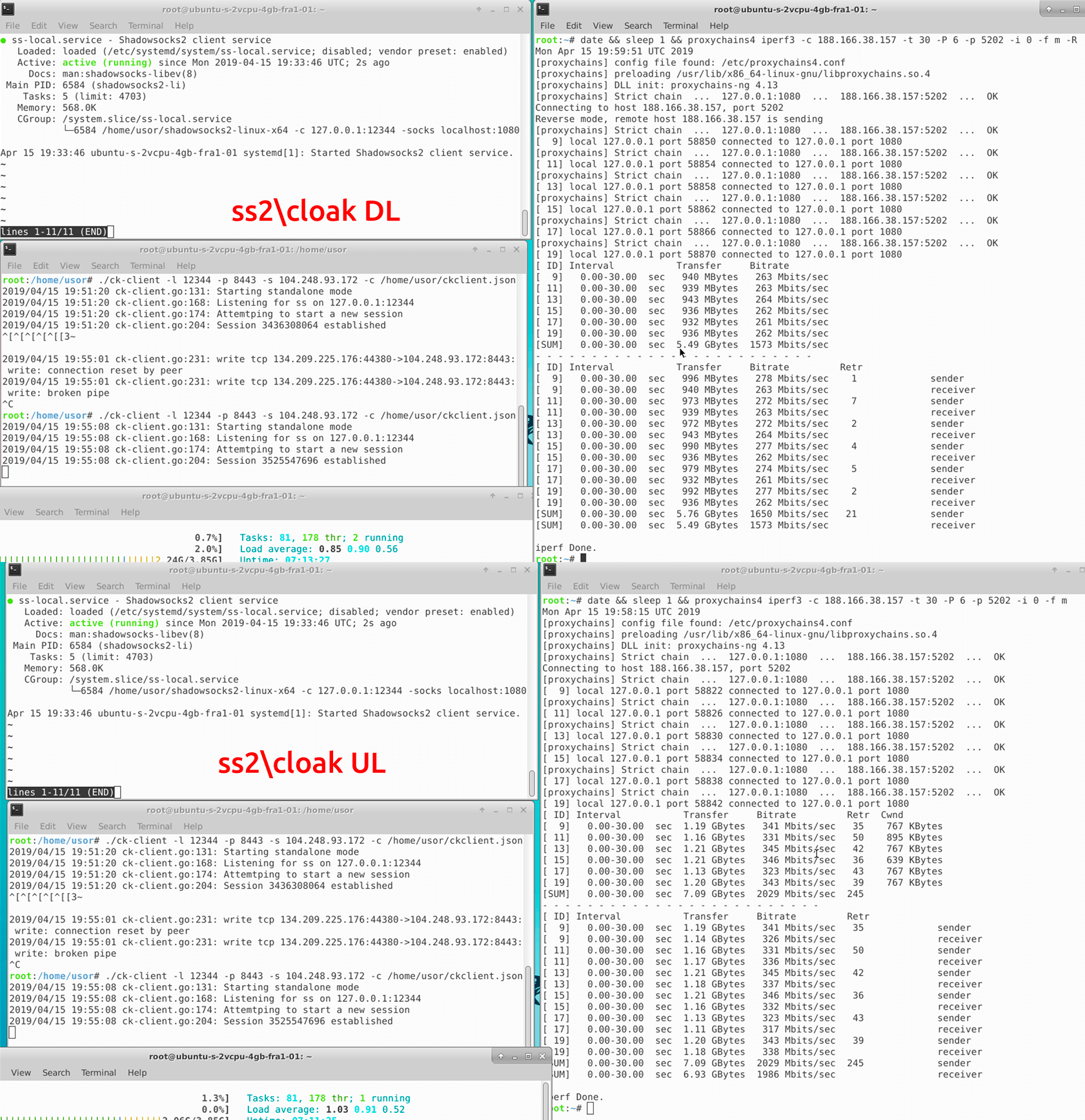Close the upper ss-local.service terminal window
The width and height of the screenshot is (1085, 1120).
tap(520, 10)
